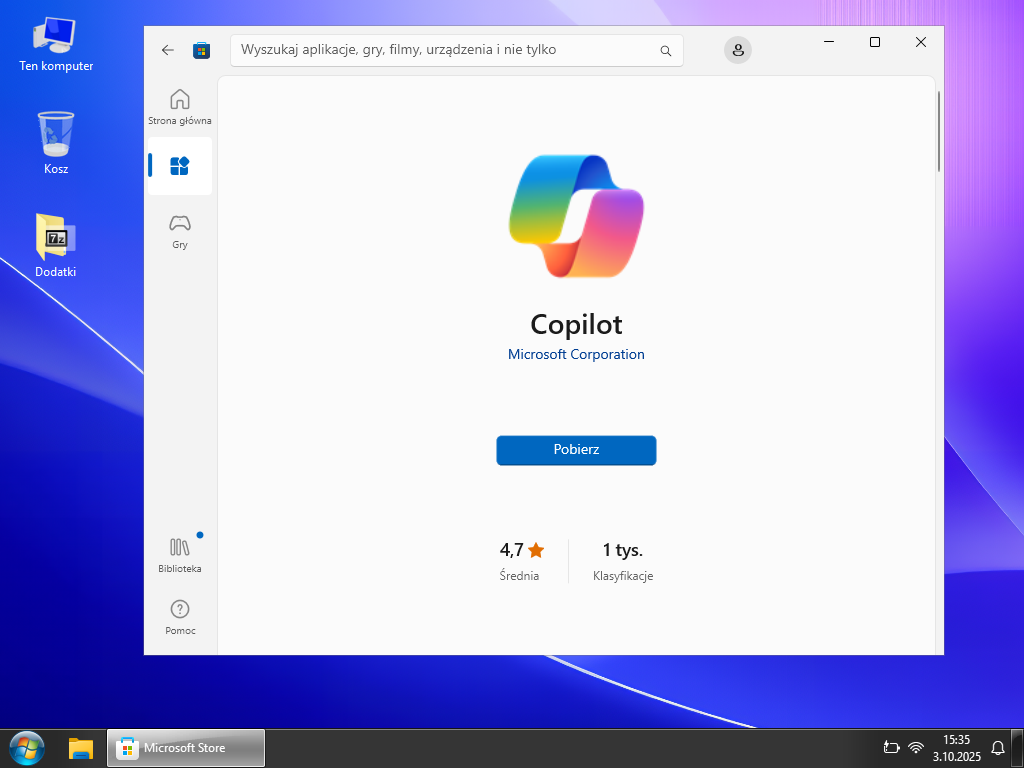
Task: Click the 1 tys. ratings count
Action: click(622, 550)
